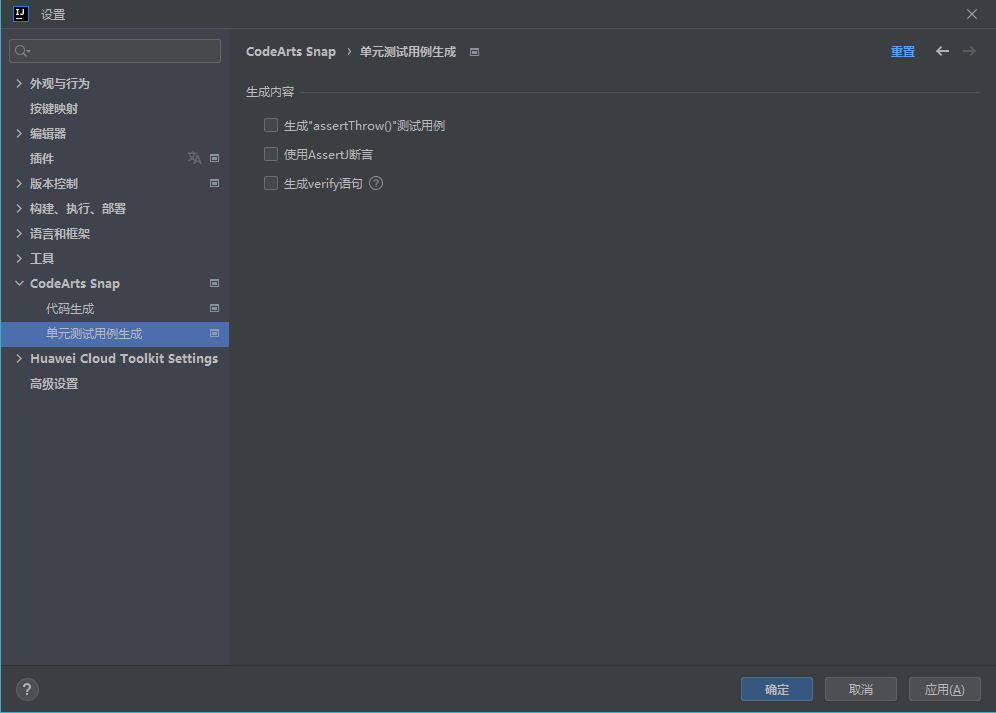Collapse the CodeArts Snap section
The image size is (996, 713).
(19, 283)
